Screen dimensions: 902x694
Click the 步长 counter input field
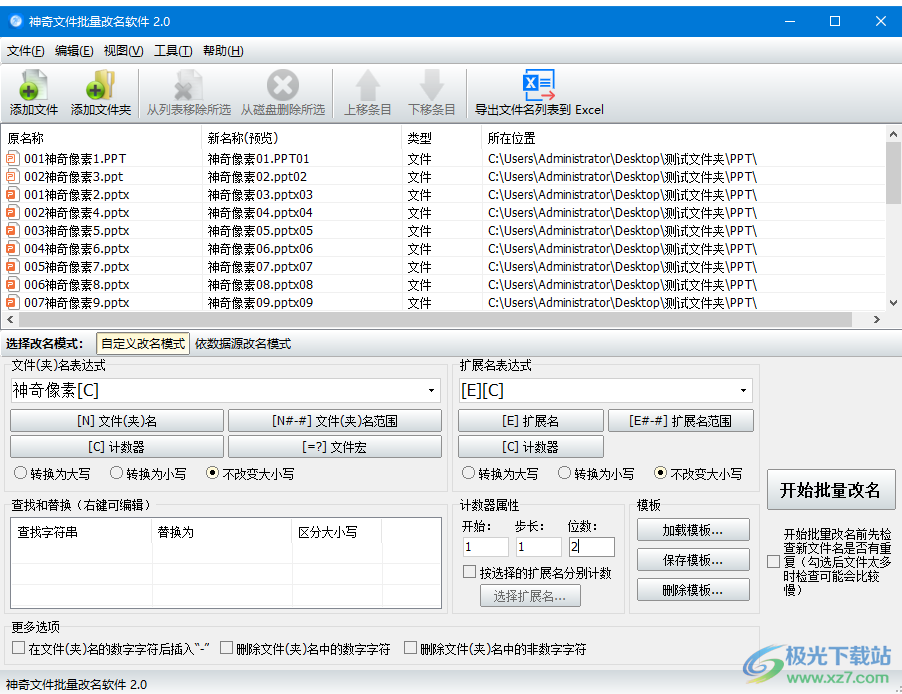click(x=538, y=546)
